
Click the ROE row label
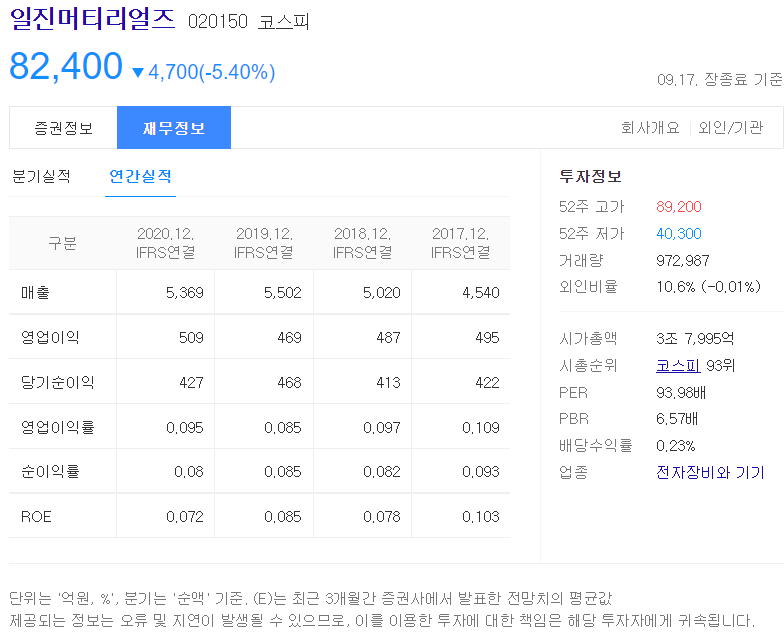click(x=36, y=516)
